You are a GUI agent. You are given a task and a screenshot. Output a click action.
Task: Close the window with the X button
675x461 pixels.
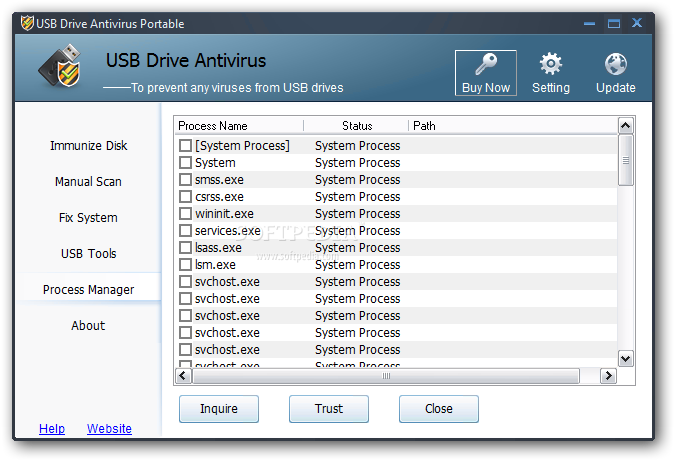point(637,22)
